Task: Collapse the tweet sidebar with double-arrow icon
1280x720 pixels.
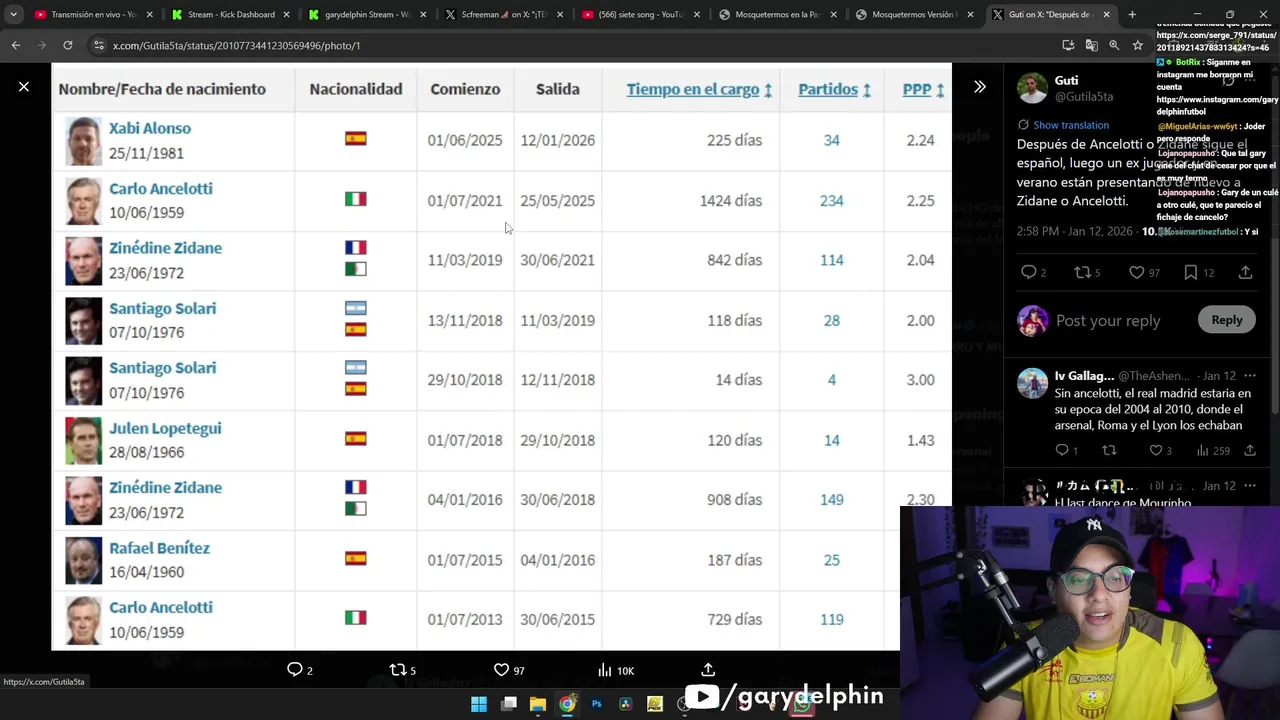Action: [980, 87]
